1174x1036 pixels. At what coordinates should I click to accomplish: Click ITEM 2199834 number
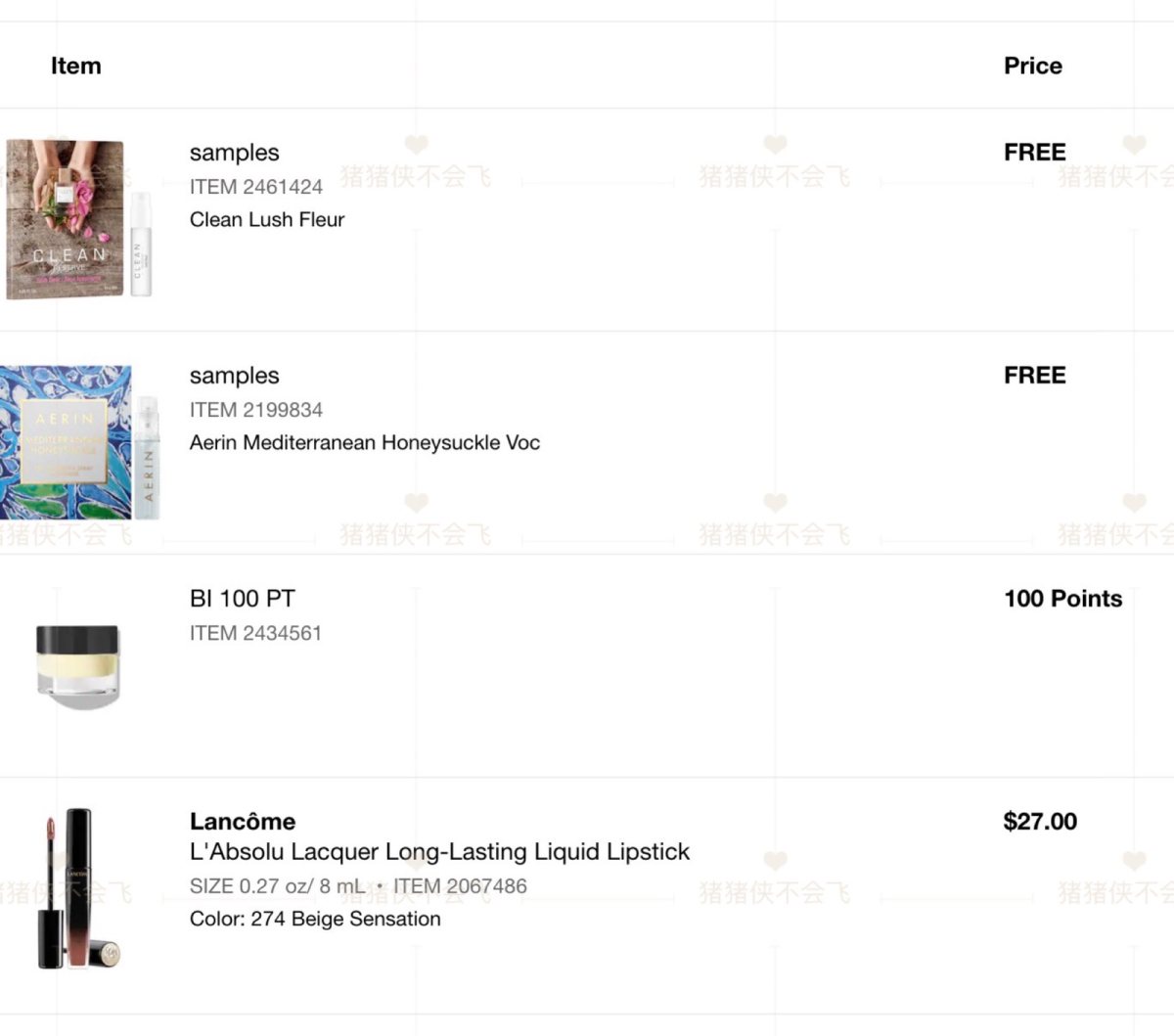click(x=256, y=410)
